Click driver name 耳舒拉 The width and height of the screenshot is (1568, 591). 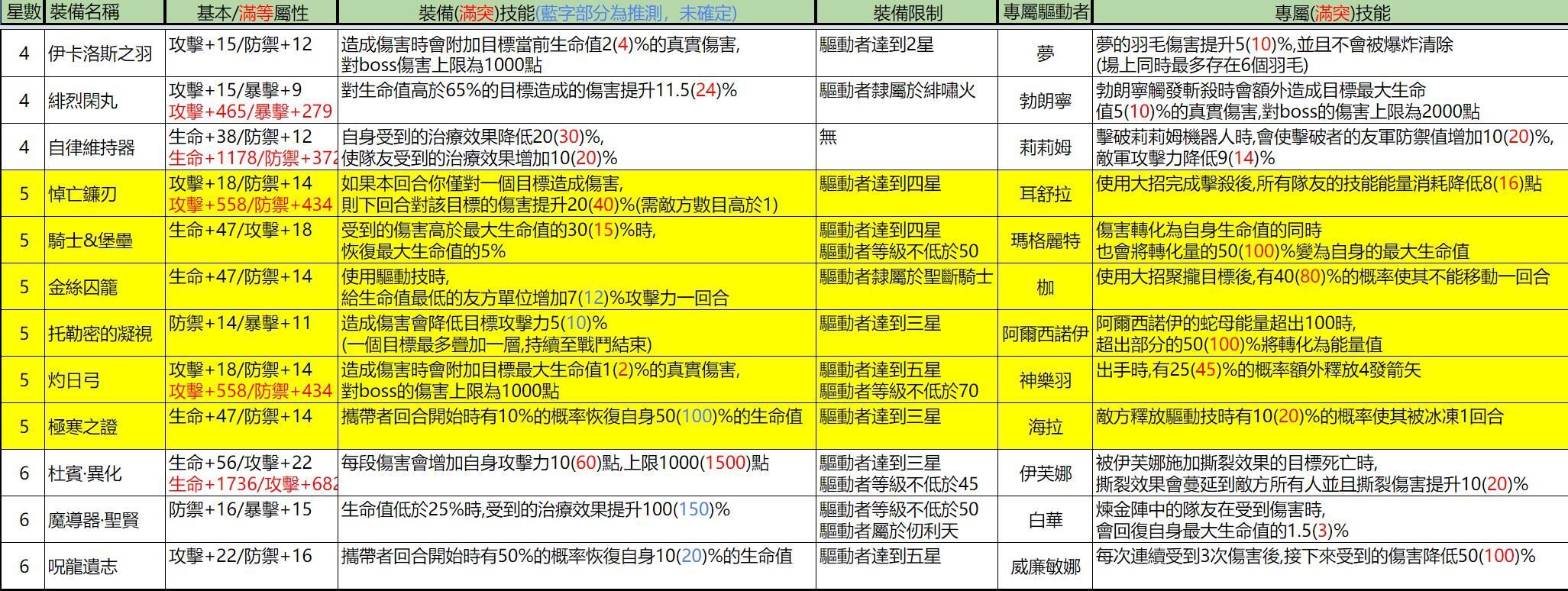(x=1045, y=193)
